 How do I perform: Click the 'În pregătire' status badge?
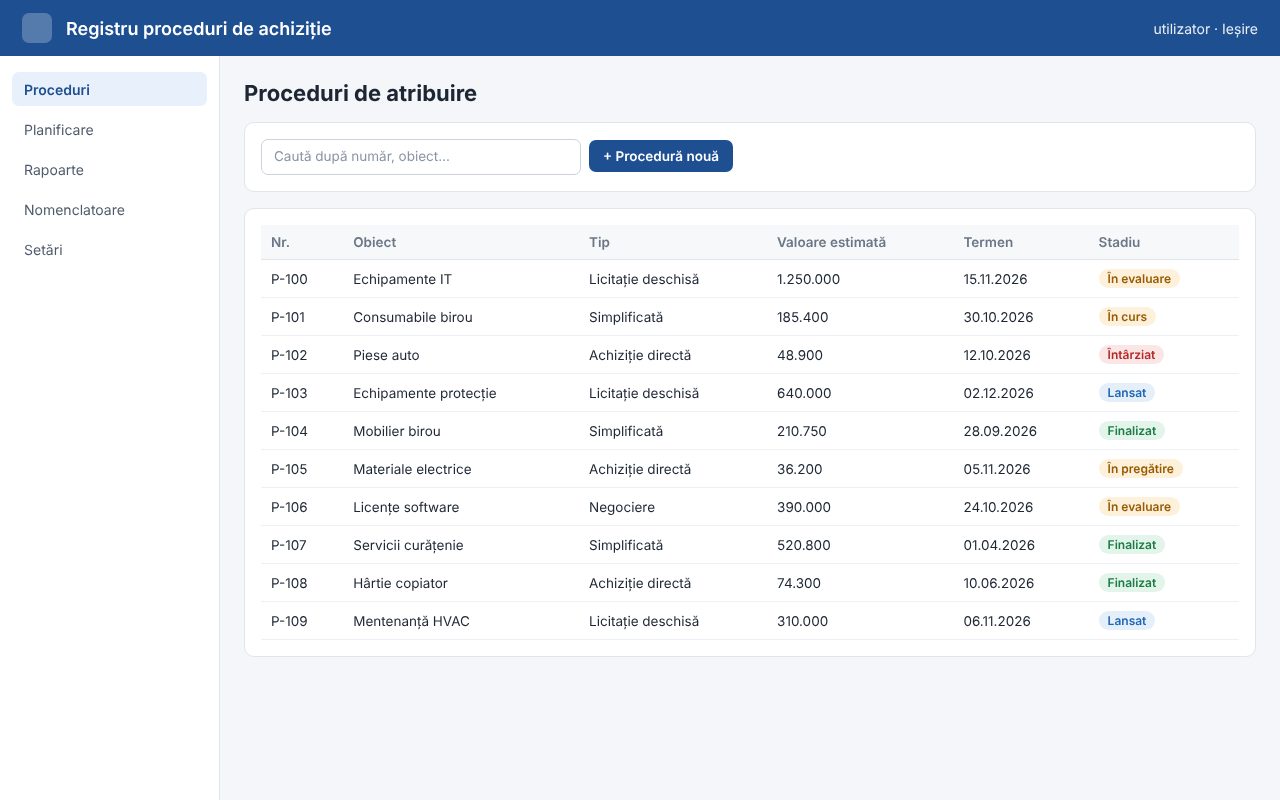(x=1141, y=469)
